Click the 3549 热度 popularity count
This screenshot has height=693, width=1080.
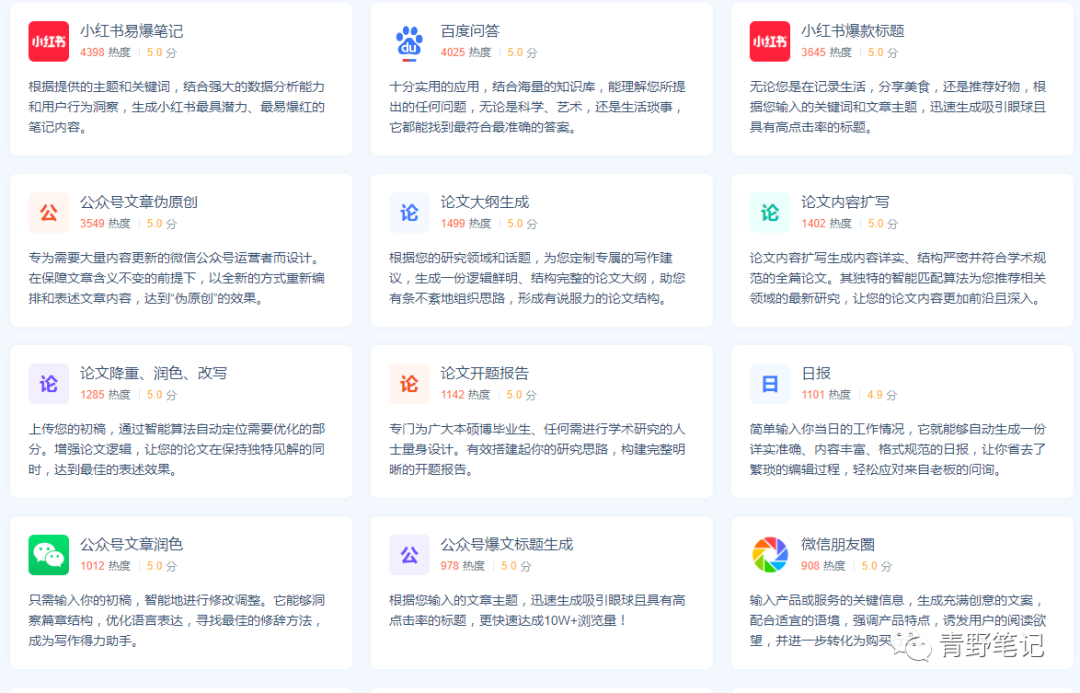(105, 223)
